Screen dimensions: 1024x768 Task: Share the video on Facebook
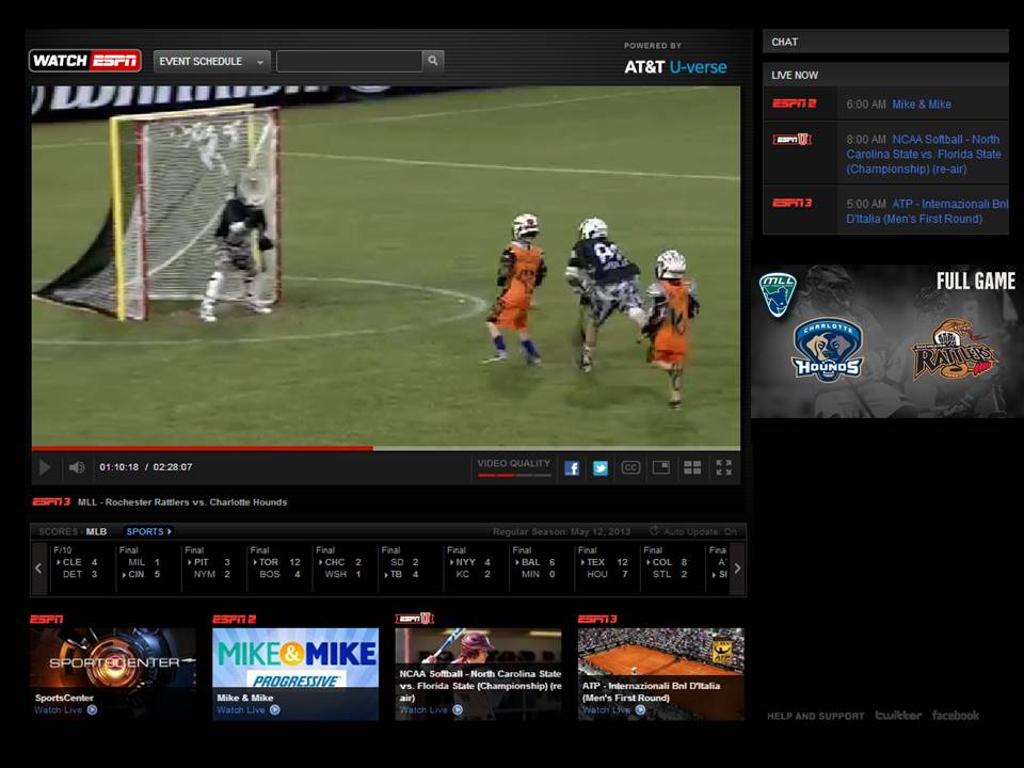571,468
